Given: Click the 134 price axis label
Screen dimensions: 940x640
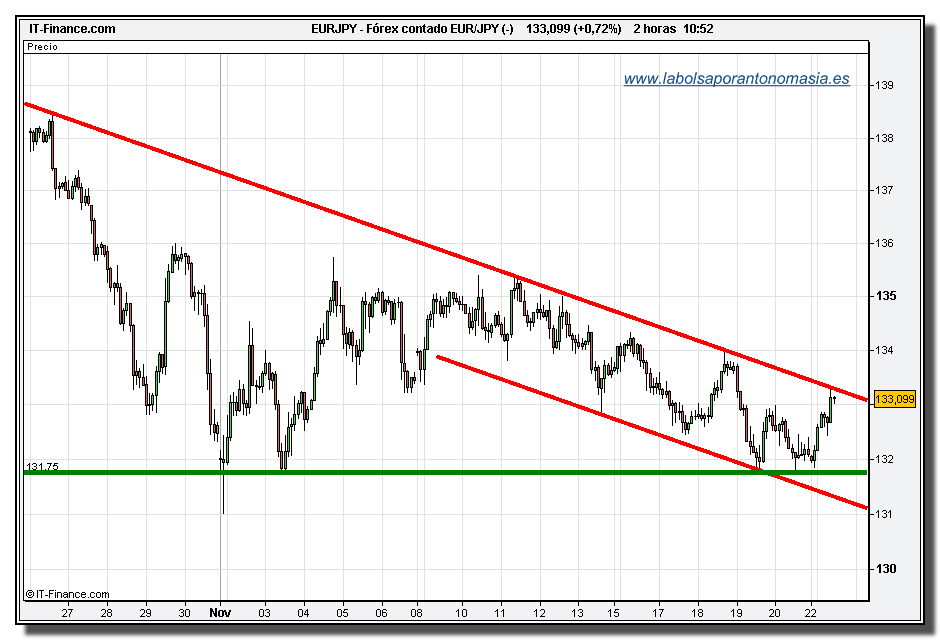Looking at the screenshot, I should pyautogui.click(x=884, y=350).
